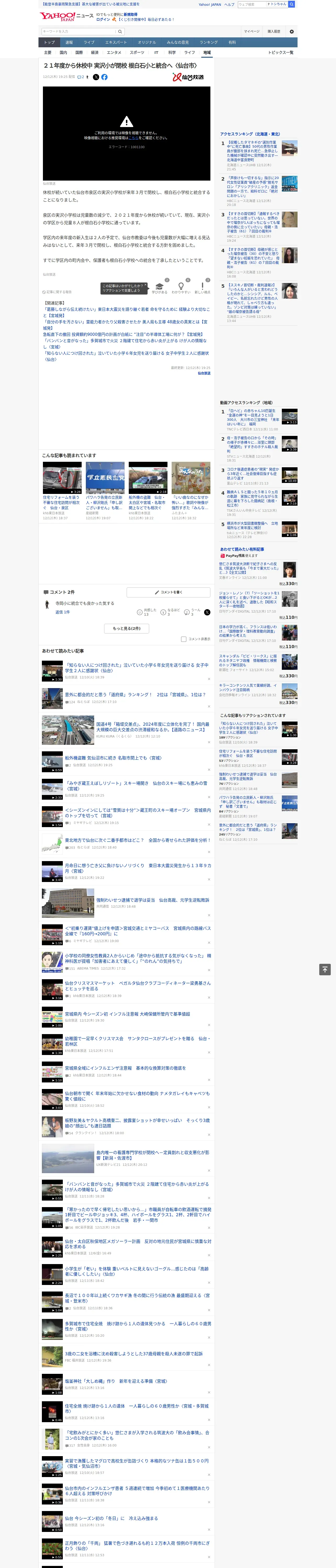Click the scroll-to-top arrow button
This screenshot has width=336, height=1568.
[325, 969]
